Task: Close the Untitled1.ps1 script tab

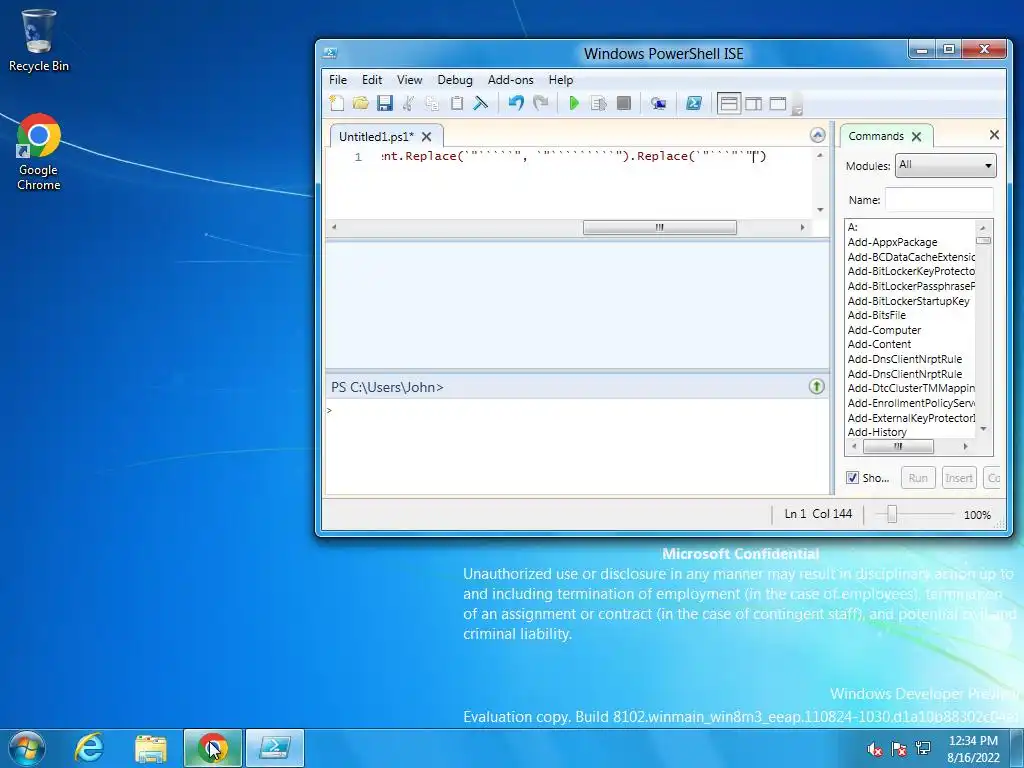Action: [x=426, y=136]
